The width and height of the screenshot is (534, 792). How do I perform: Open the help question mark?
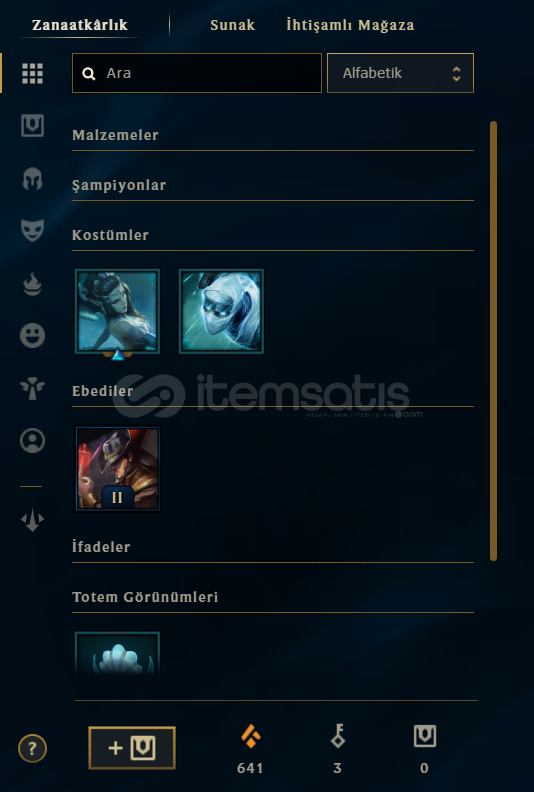point(32,748)
